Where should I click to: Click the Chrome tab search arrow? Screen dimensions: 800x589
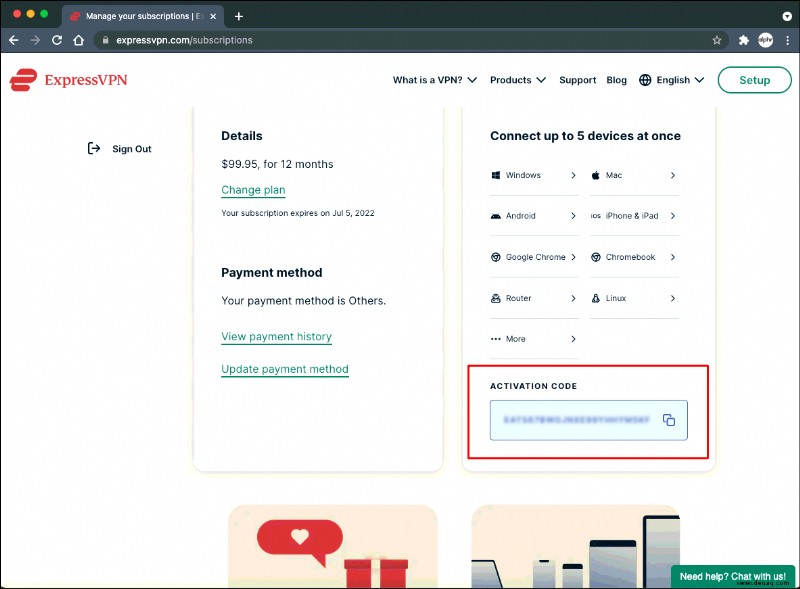pyautogui.click(x=787, y=16)
